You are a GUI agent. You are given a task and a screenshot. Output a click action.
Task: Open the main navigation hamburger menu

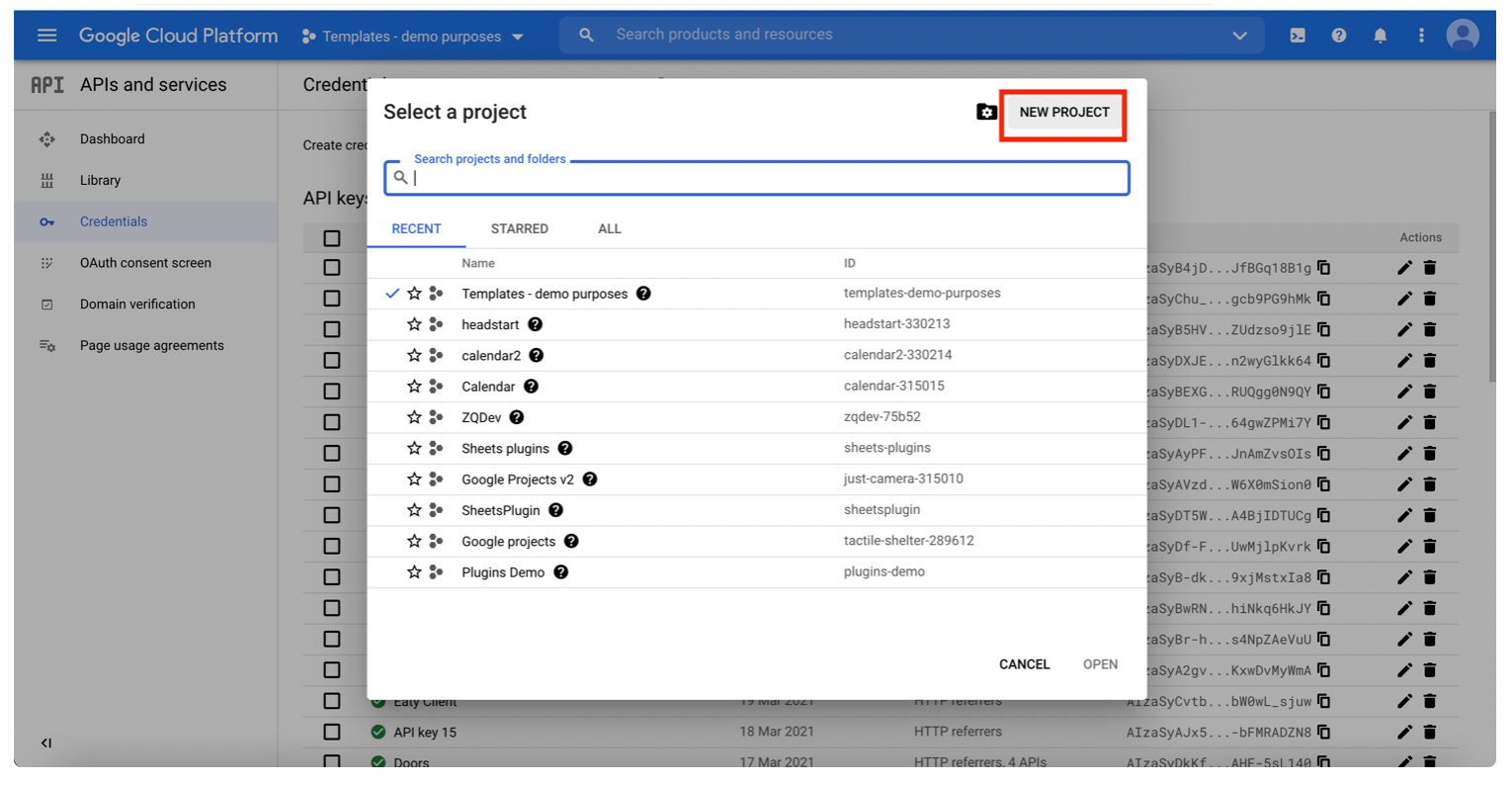(x=46, y=36)
